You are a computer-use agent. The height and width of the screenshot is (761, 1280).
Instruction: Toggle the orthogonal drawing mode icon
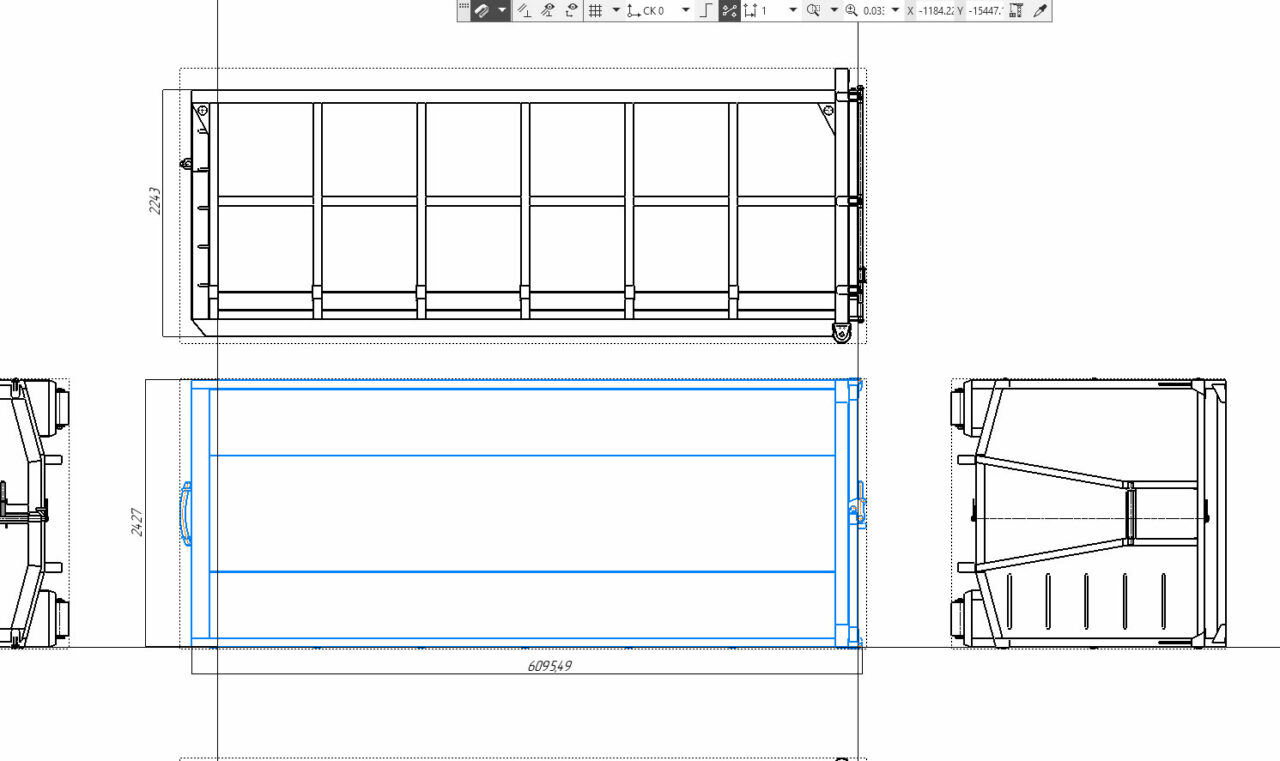(x=706, y=11)
